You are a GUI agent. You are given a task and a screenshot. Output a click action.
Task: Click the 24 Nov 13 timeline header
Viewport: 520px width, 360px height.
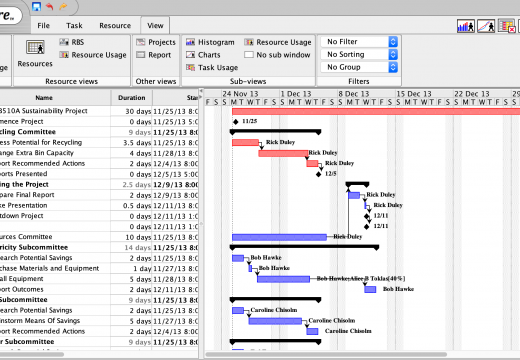[x=240, y=94]
